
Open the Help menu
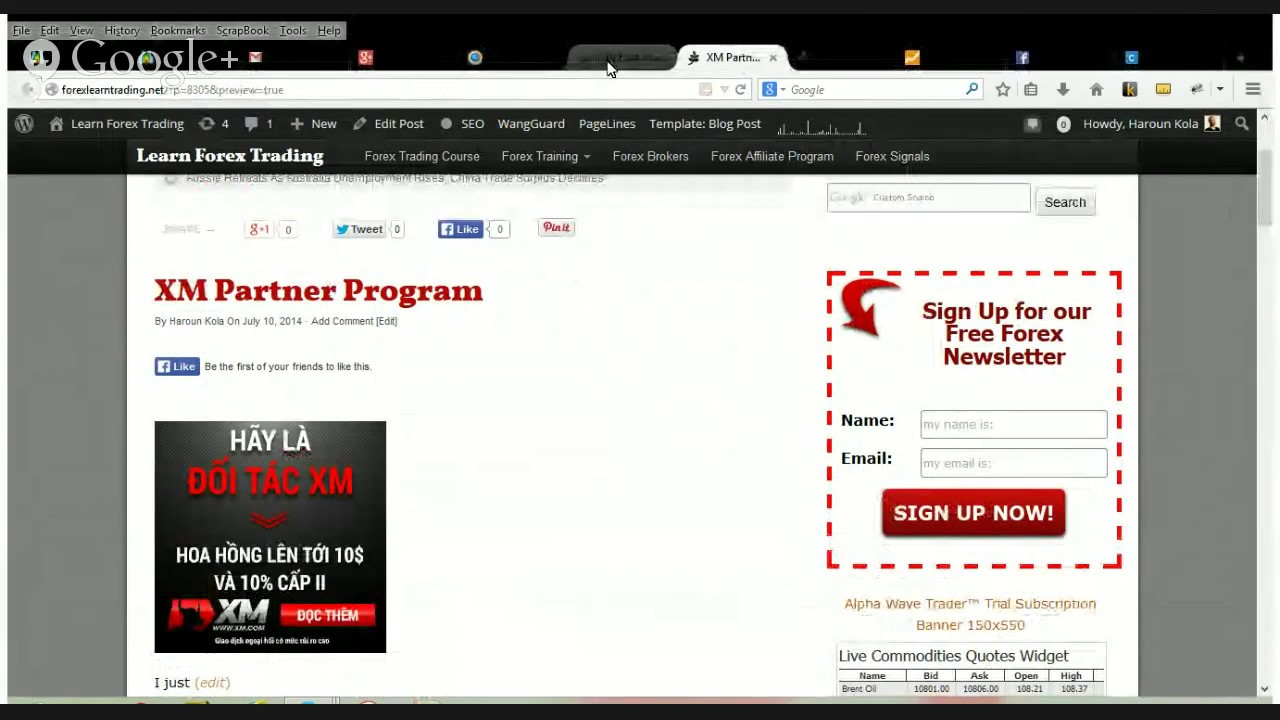coord(329,31)
